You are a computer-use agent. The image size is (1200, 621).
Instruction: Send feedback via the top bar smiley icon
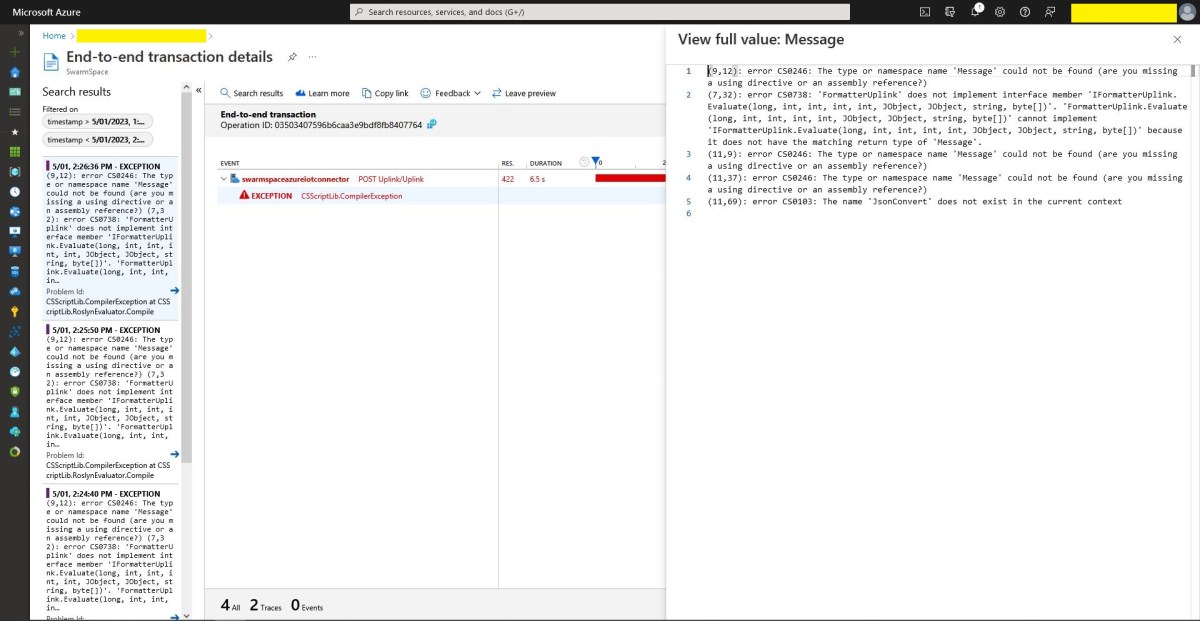click(x=1050, y=12)
